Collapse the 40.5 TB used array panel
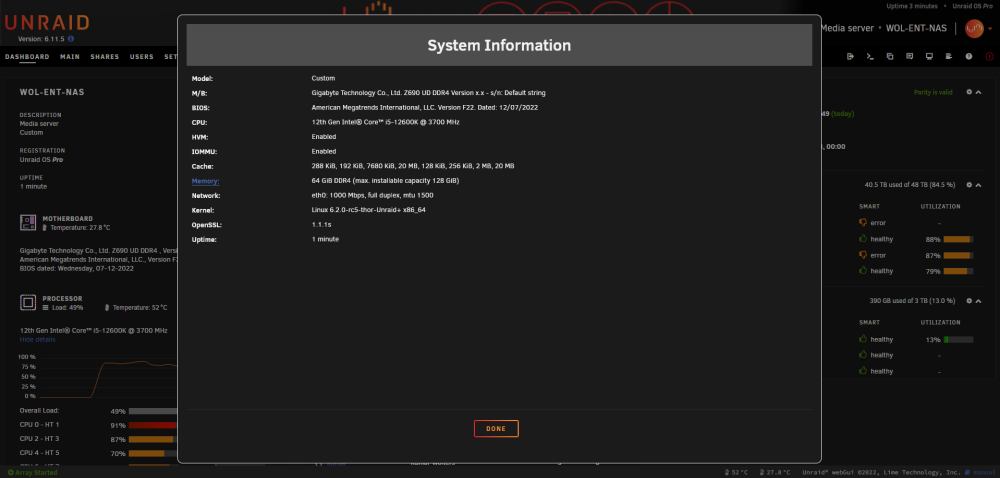 click(978, 185)
